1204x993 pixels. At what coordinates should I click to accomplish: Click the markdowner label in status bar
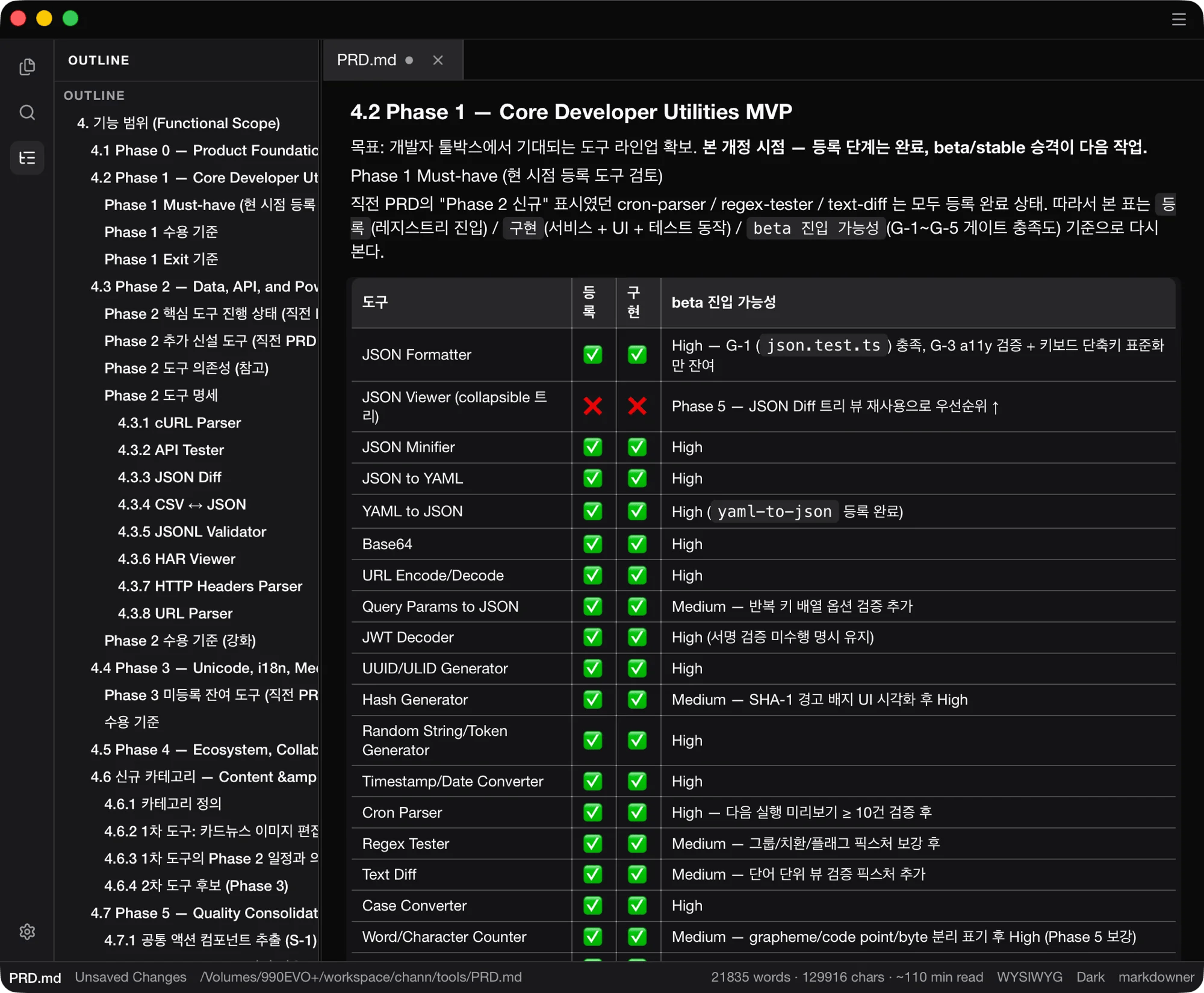click(1156, 977)
